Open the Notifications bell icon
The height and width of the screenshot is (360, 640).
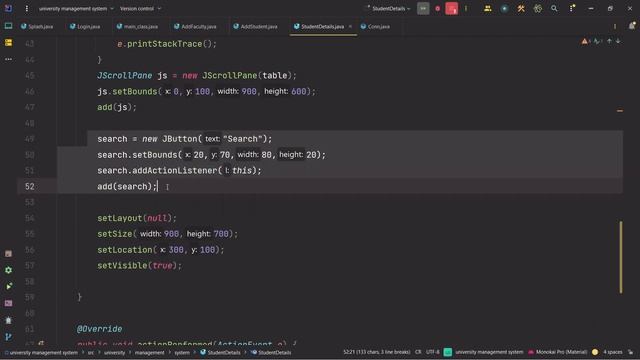click(x=631, y=26)
